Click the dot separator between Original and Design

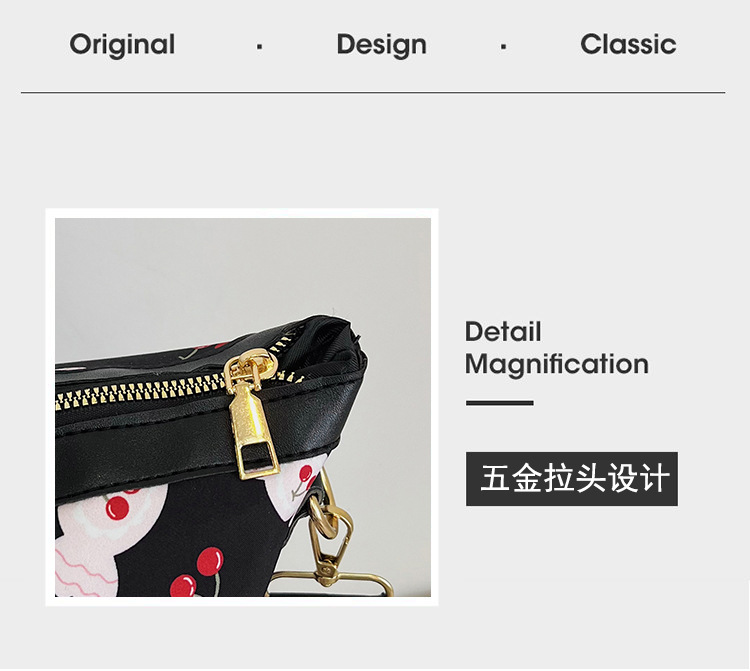259,46
